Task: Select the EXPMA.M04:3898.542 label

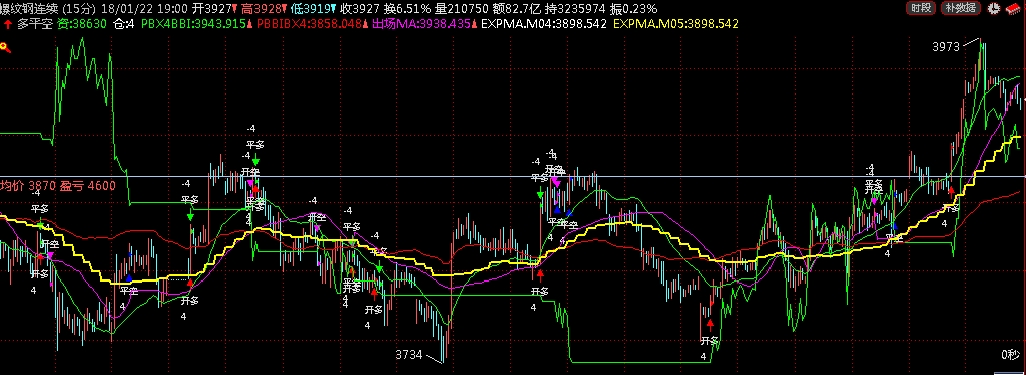Action: point(544,24)
